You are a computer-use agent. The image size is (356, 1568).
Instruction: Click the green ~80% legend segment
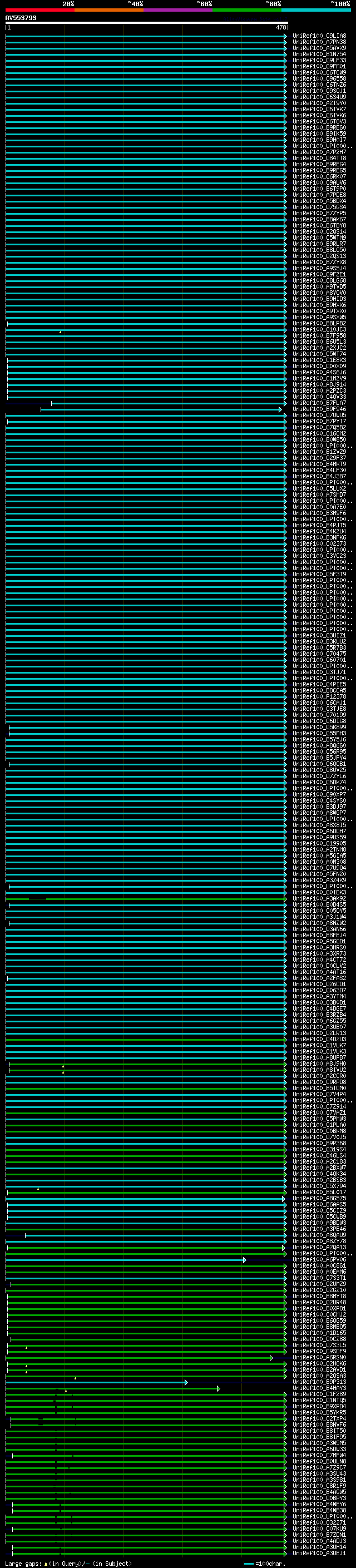[247, 11]
